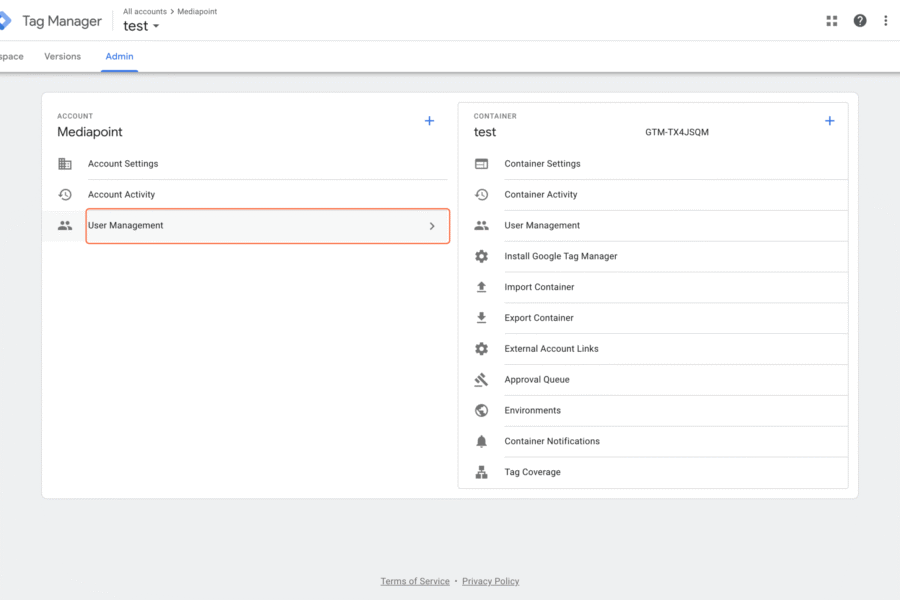Click the Export Container download icon
Image resolution: width=900 pixels, height=600 pixels.
(x=482, y=318)
